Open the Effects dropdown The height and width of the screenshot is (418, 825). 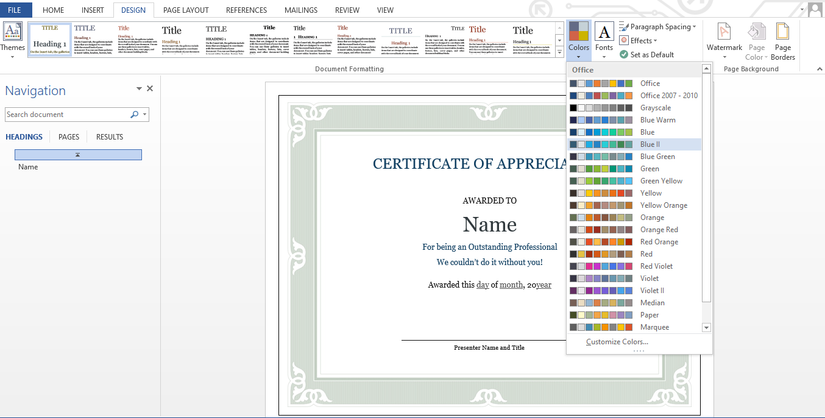[643, 41]
